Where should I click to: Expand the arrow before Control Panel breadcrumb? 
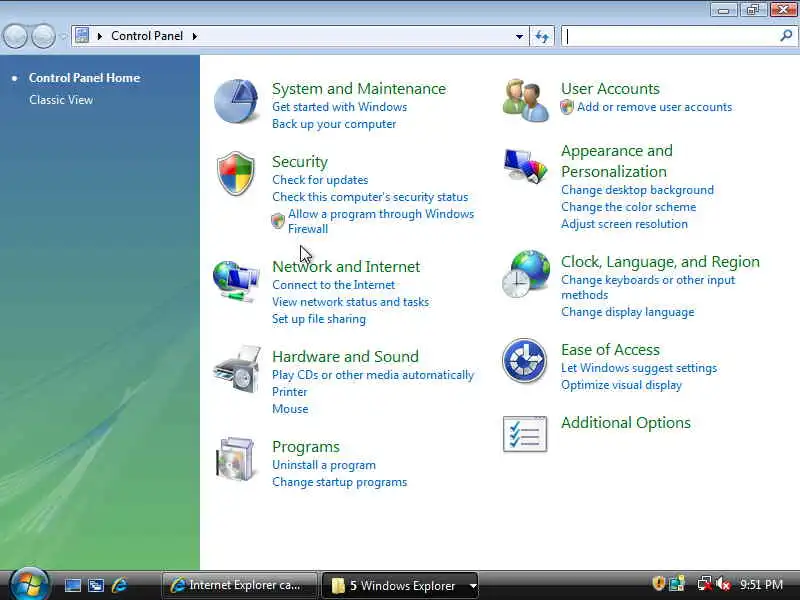[x=99, y=36]
